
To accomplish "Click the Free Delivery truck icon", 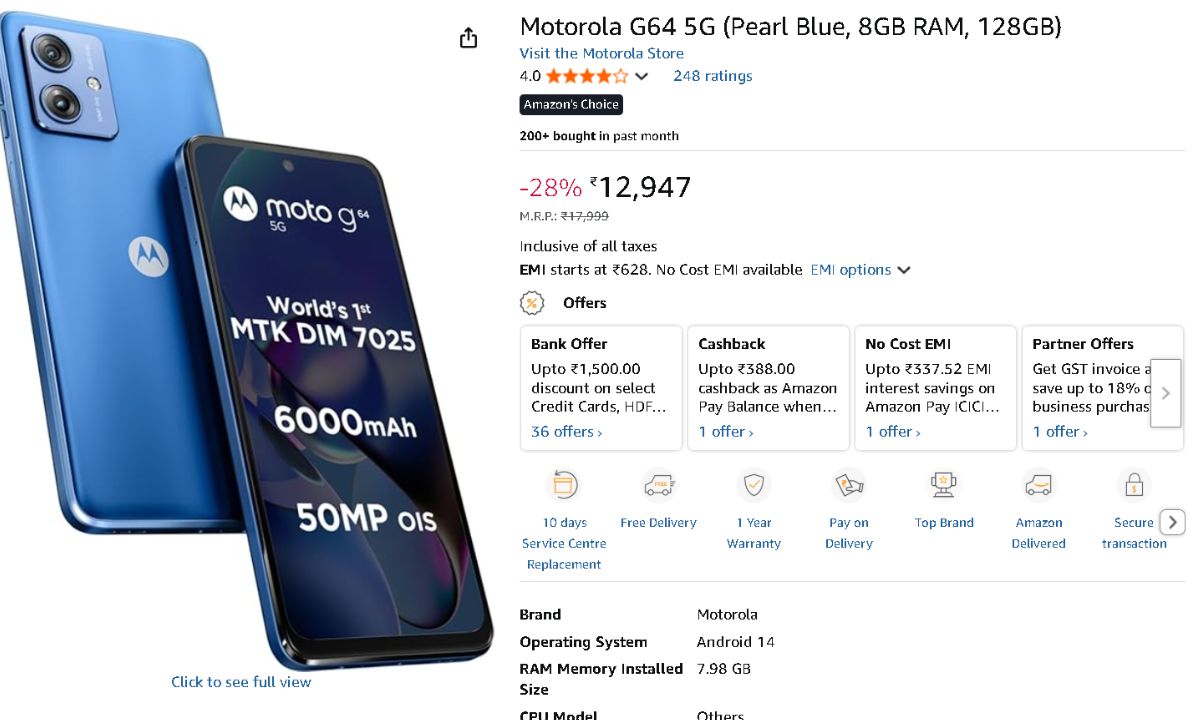I will [x=658, y=486].
